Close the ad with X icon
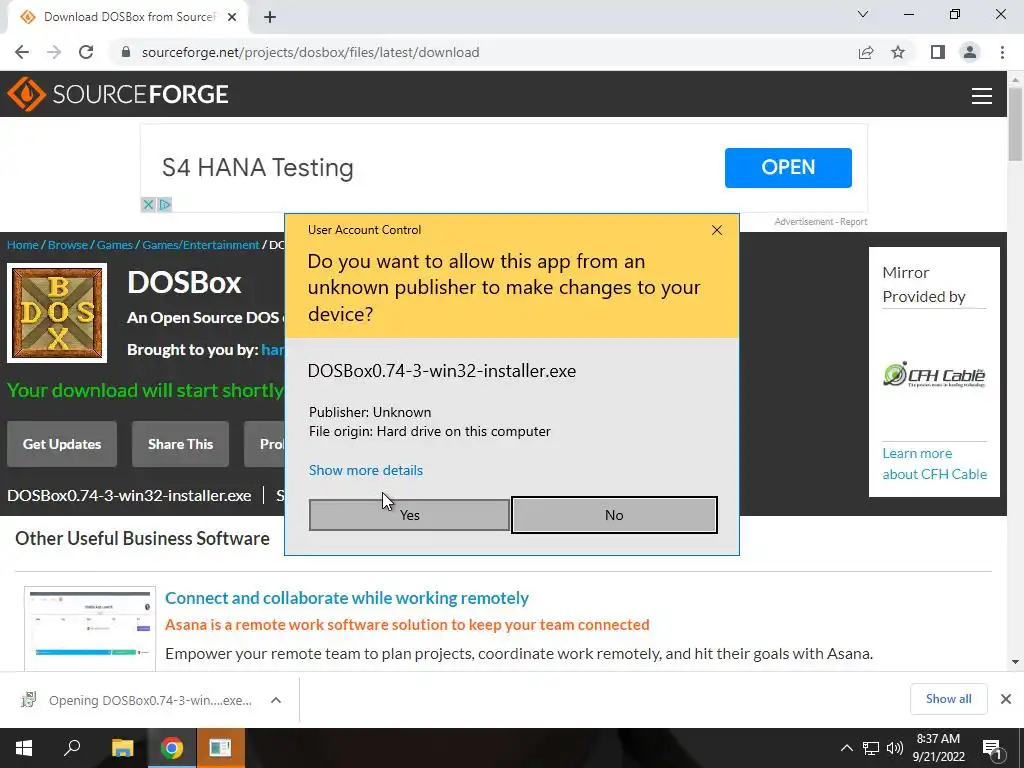 [x=148, y=204]
